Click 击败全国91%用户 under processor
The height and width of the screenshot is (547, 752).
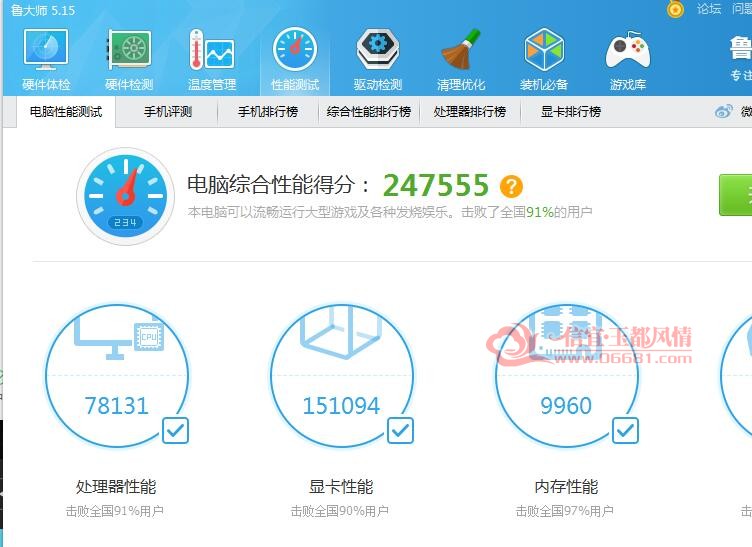click(x=115, y=511)
